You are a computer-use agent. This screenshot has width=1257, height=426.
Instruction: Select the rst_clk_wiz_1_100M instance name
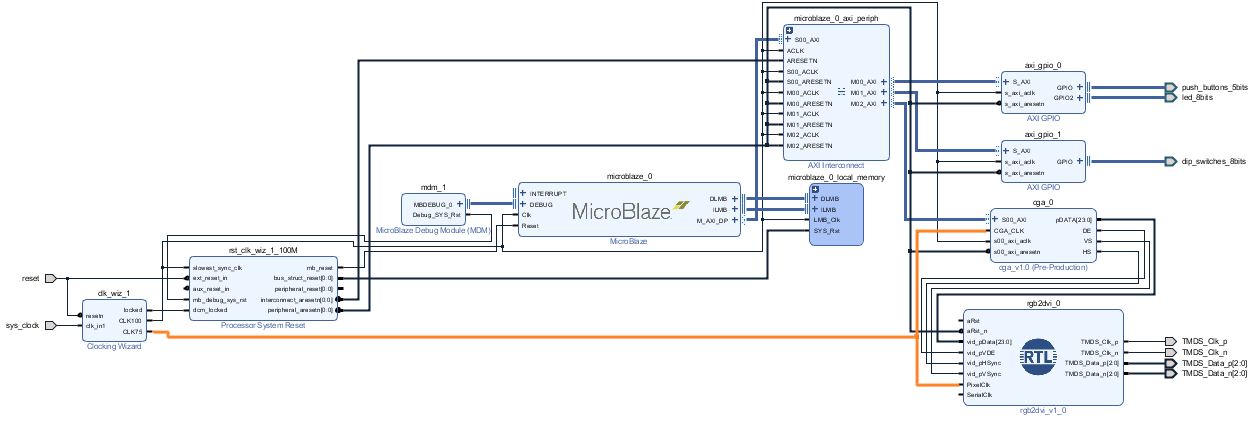pos(264,251)
